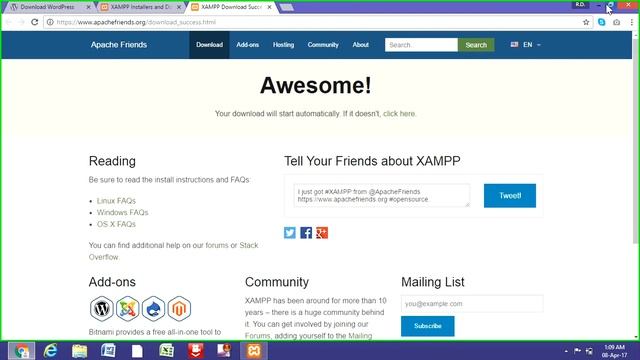Focus the tweet message text box
This screenshot has height=360, width=640.
[382, 195]
